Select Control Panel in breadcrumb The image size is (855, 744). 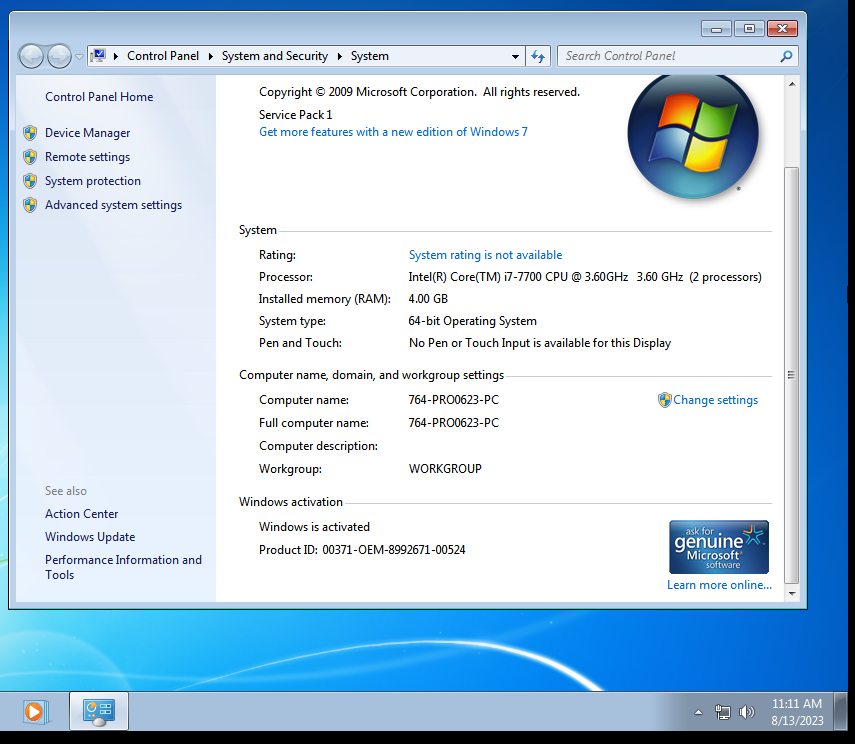pos(162,56)
